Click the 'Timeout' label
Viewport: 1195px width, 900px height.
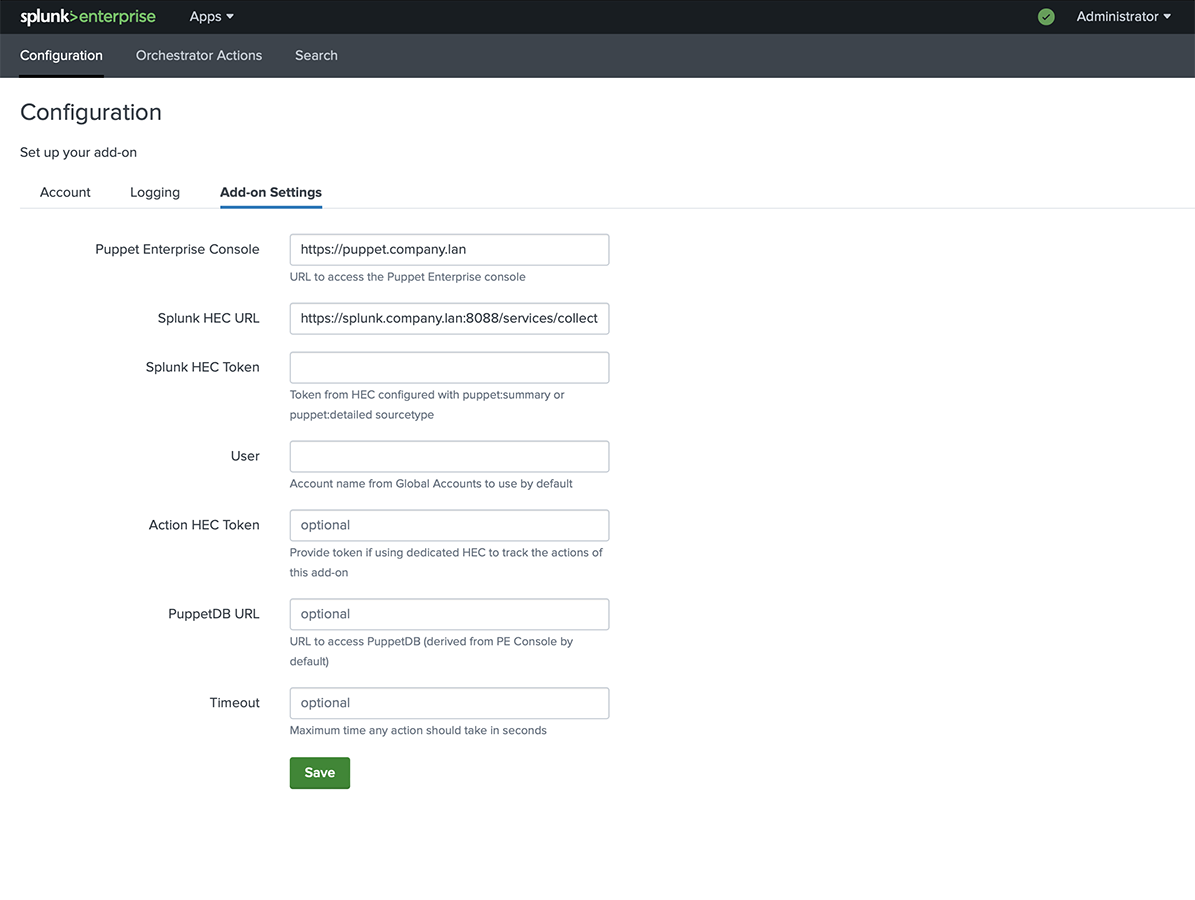click(x=234, y=703)
